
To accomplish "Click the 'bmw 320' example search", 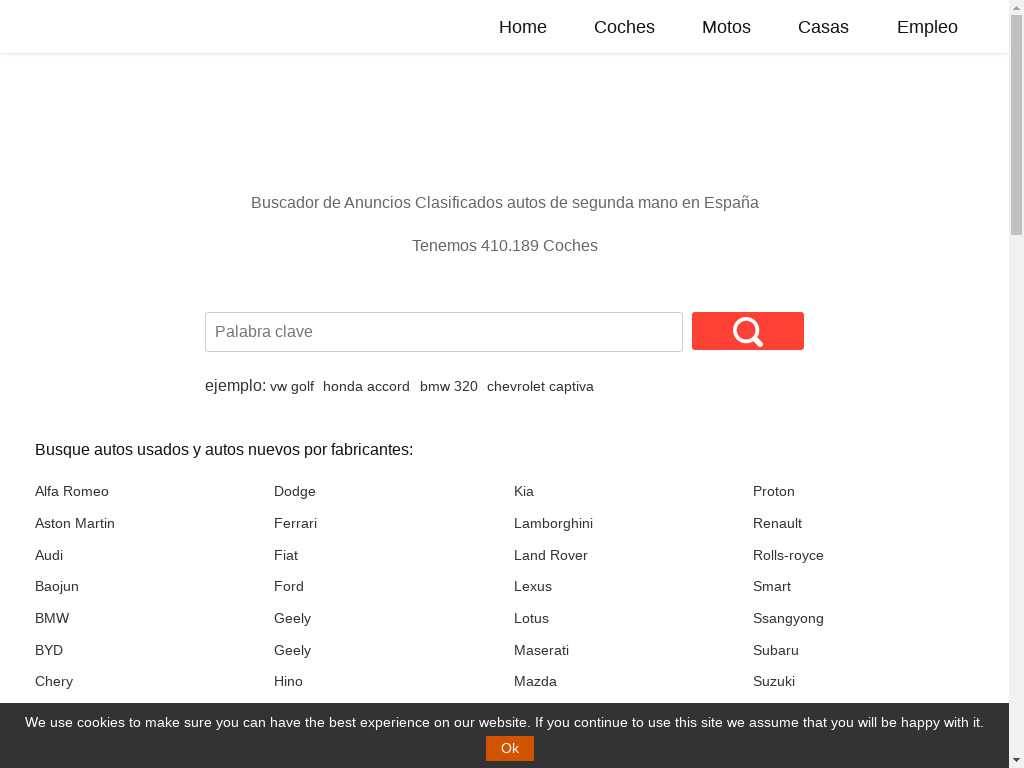I will 448,387.
